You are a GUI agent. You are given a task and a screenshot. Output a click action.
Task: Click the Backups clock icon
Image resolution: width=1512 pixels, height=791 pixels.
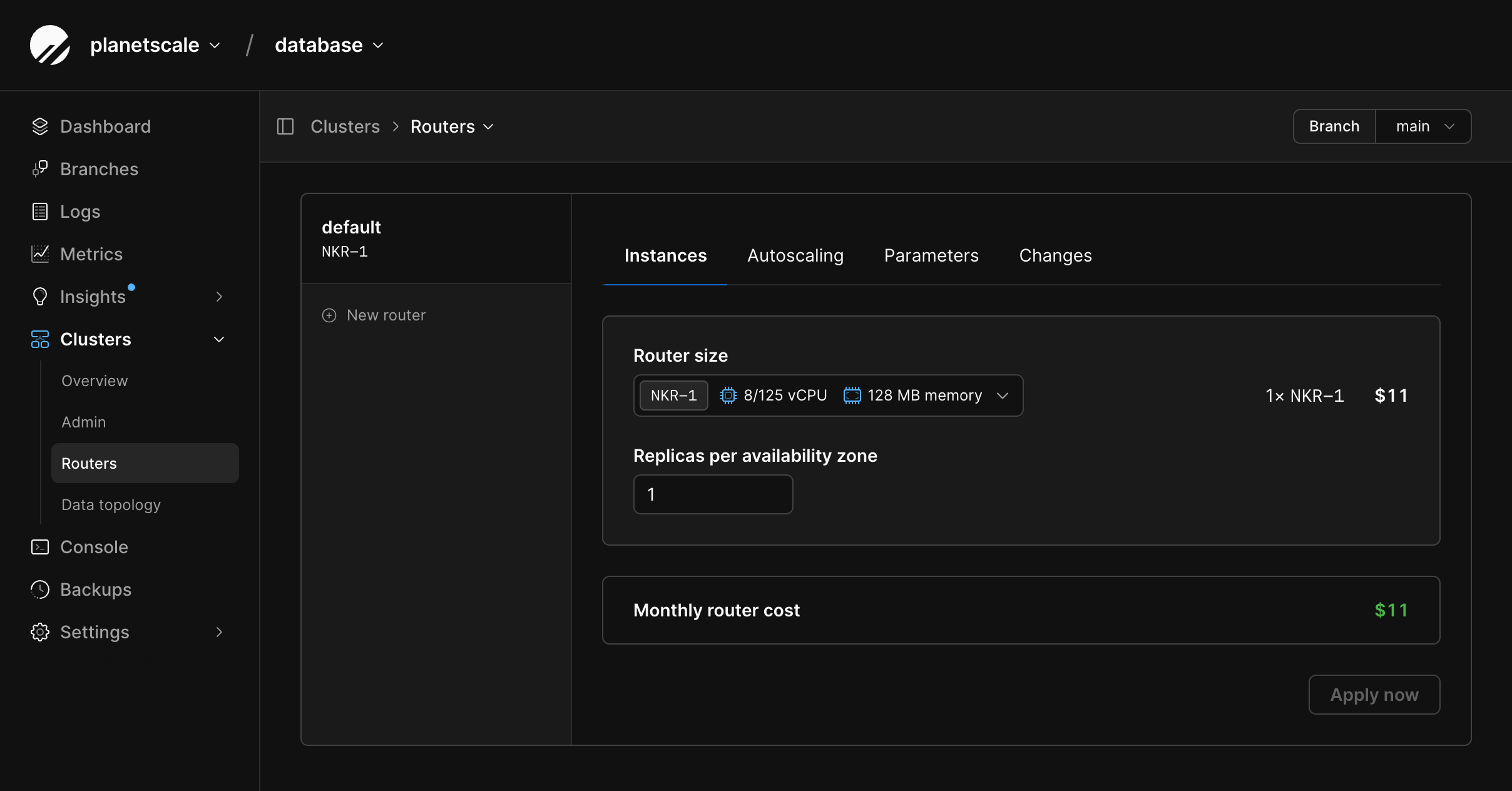coord(40,589)
